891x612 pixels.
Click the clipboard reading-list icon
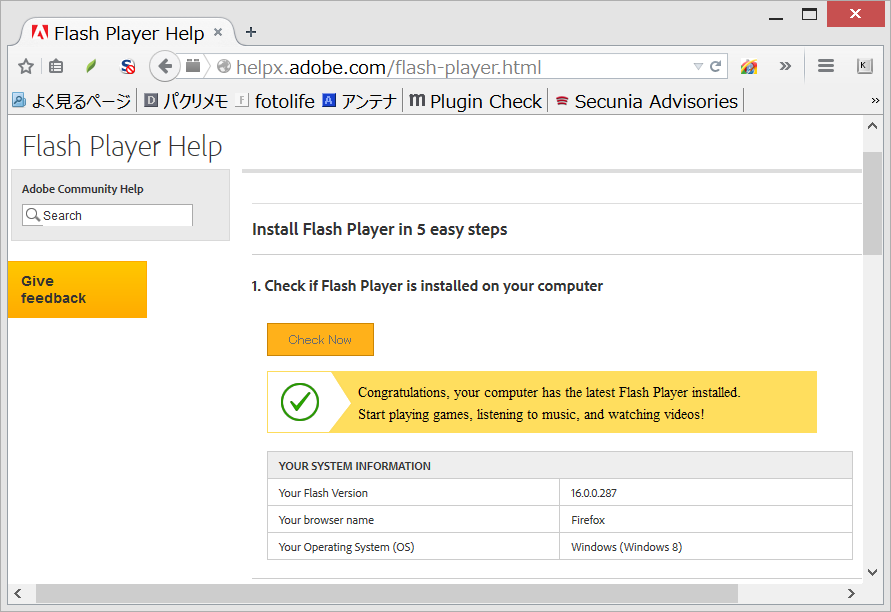click(56, 66)
